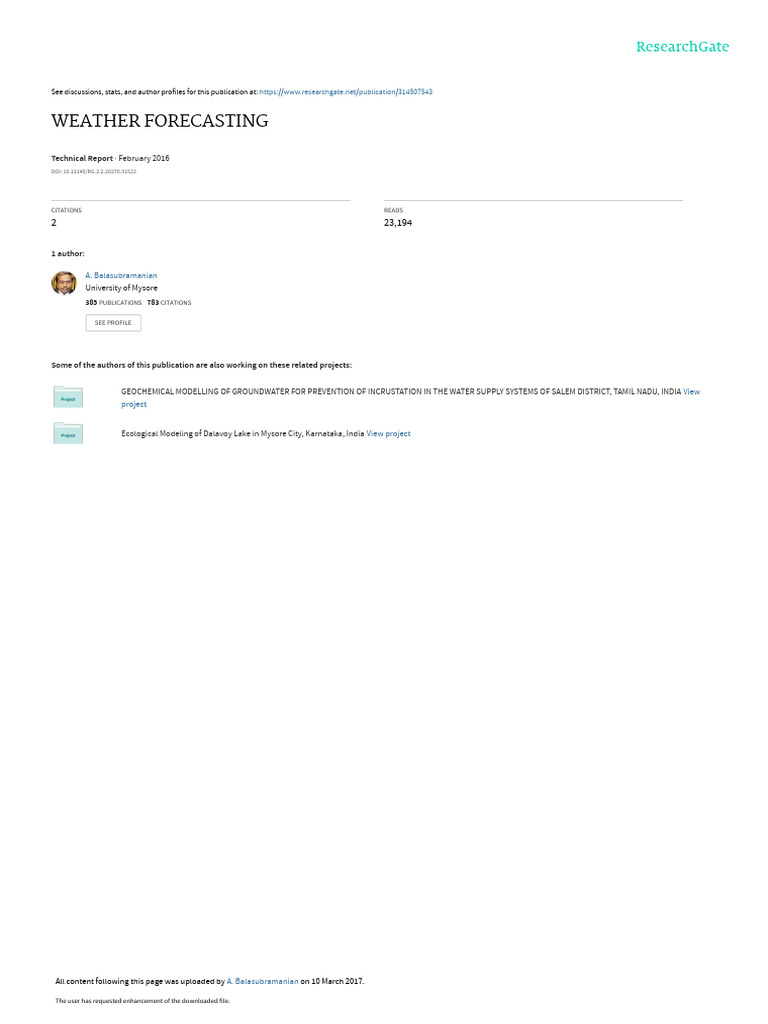Viewport: 768px width, 1024px height.
Task: Click the University of Mysore affiliation
Action: [x=121, y=288]
